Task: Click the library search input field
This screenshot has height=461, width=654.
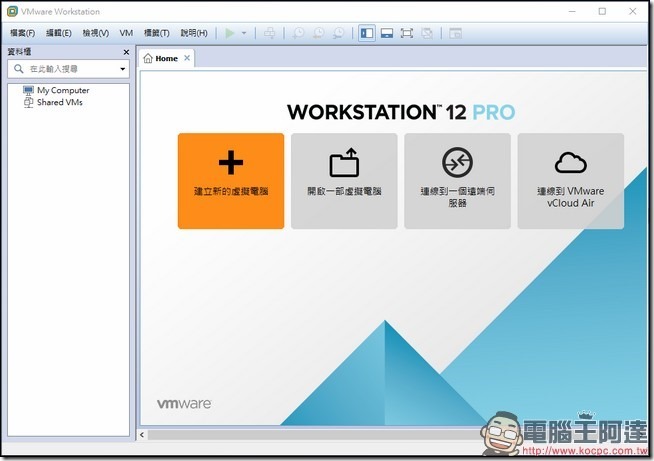Action: click(68, 69)
